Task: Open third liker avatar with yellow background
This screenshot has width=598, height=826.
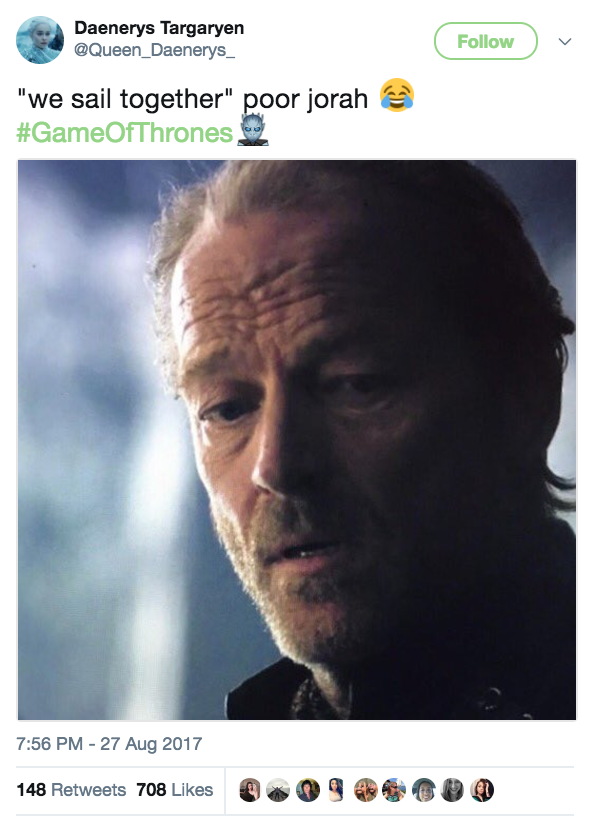Action: (308, 790)
